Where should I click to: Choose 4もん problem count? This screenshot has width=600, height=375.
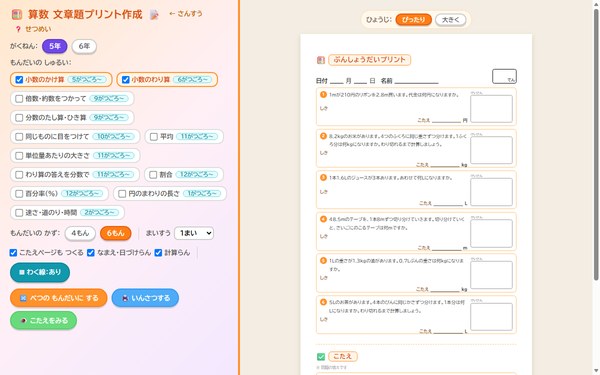point(80,233)
